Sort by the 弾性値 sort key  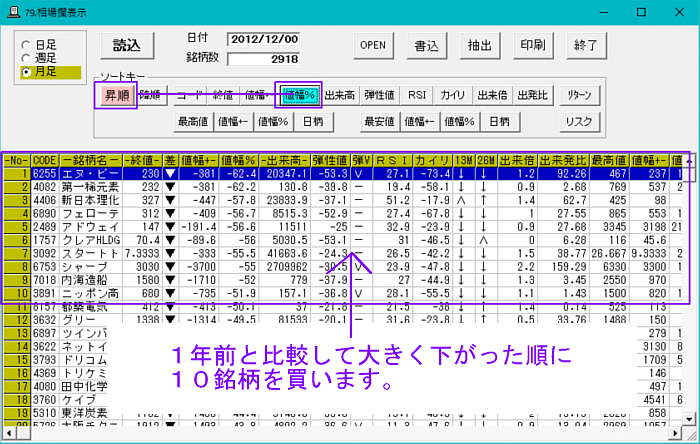click(379, 95)
